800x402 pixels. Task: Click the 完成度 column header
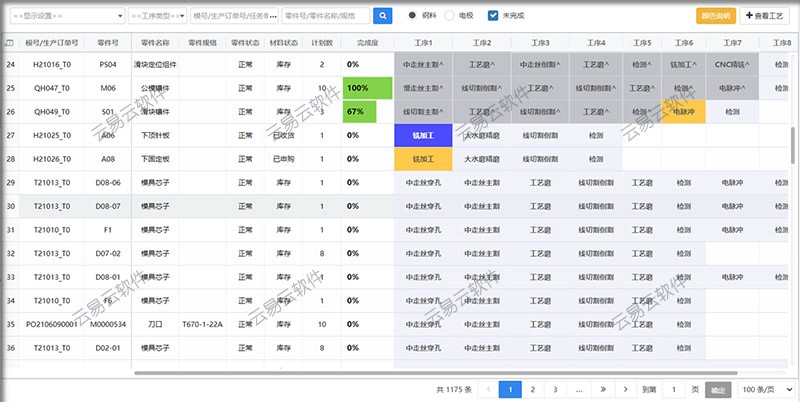[367, 43]
